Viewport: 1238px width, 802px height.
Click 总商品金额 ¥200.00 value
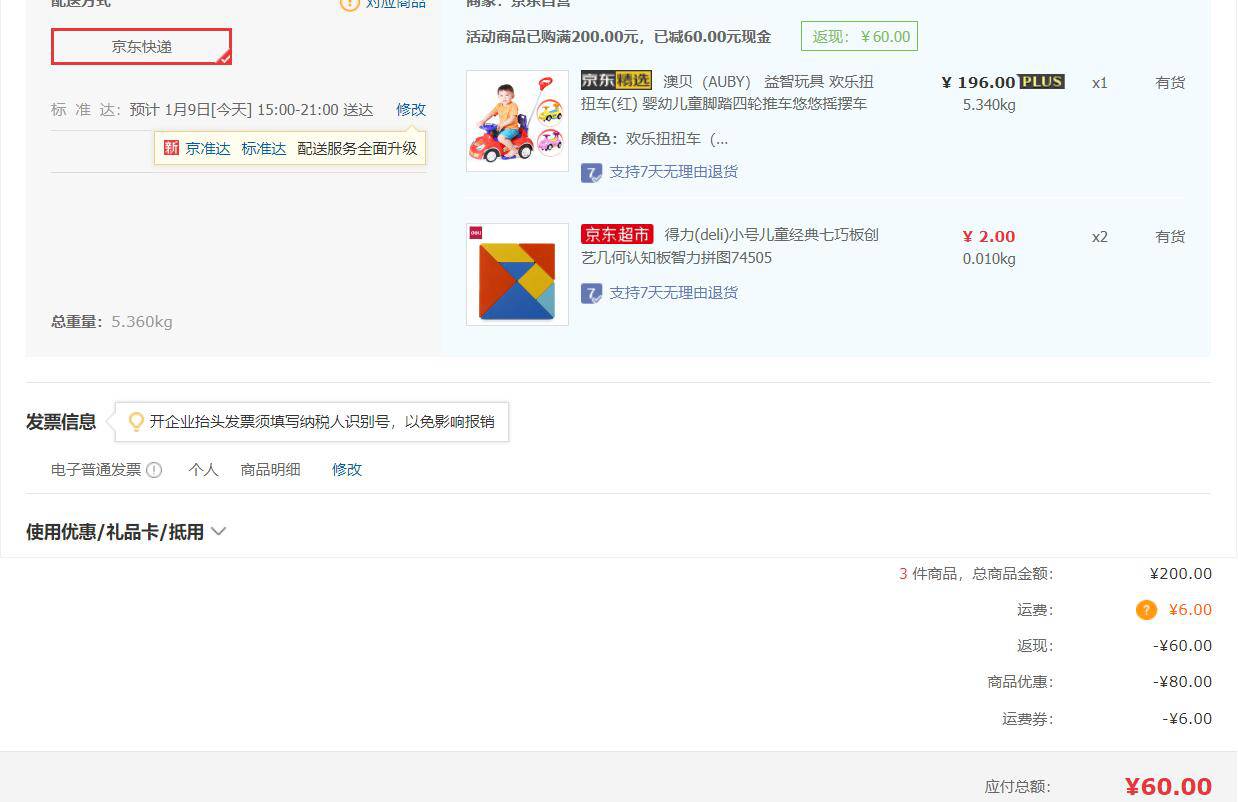(1181, 574)
